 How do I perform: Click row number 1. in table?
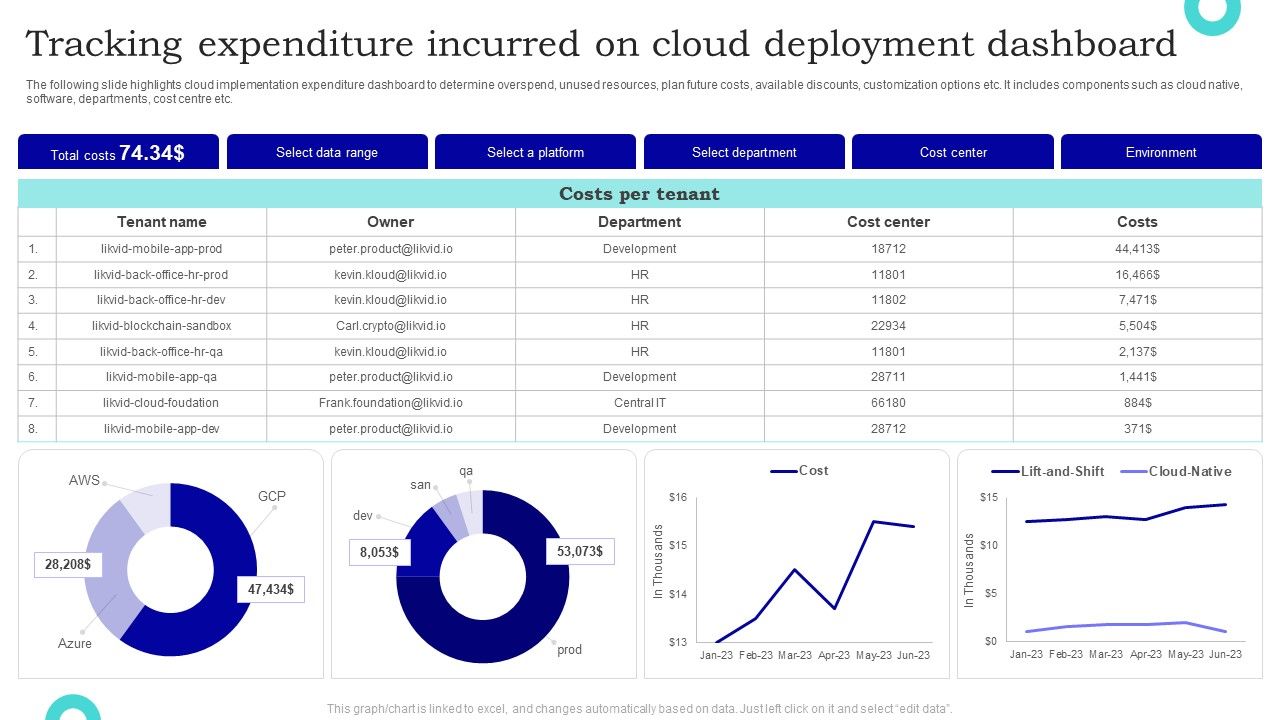click(x=33, y=249)
